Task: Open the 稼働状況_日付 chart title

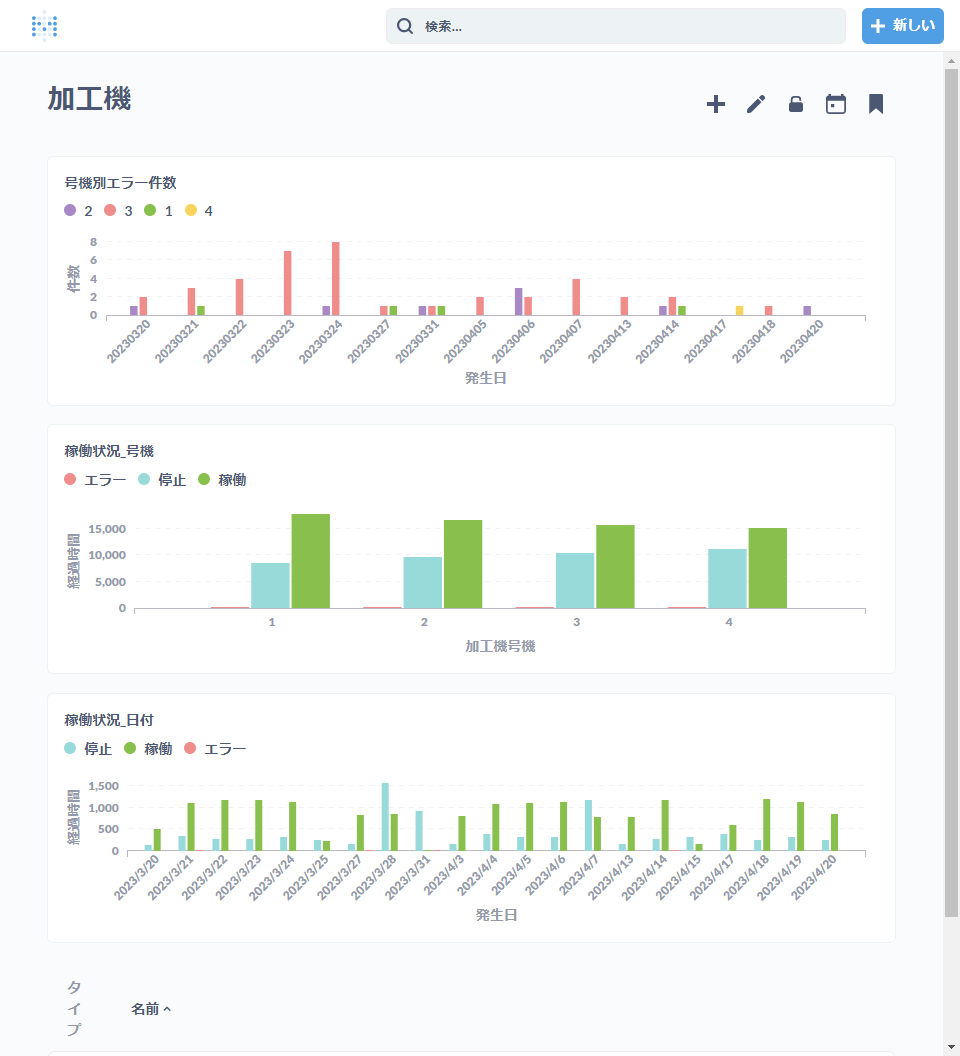Action: pyautogui.click(x=109, y=720)
